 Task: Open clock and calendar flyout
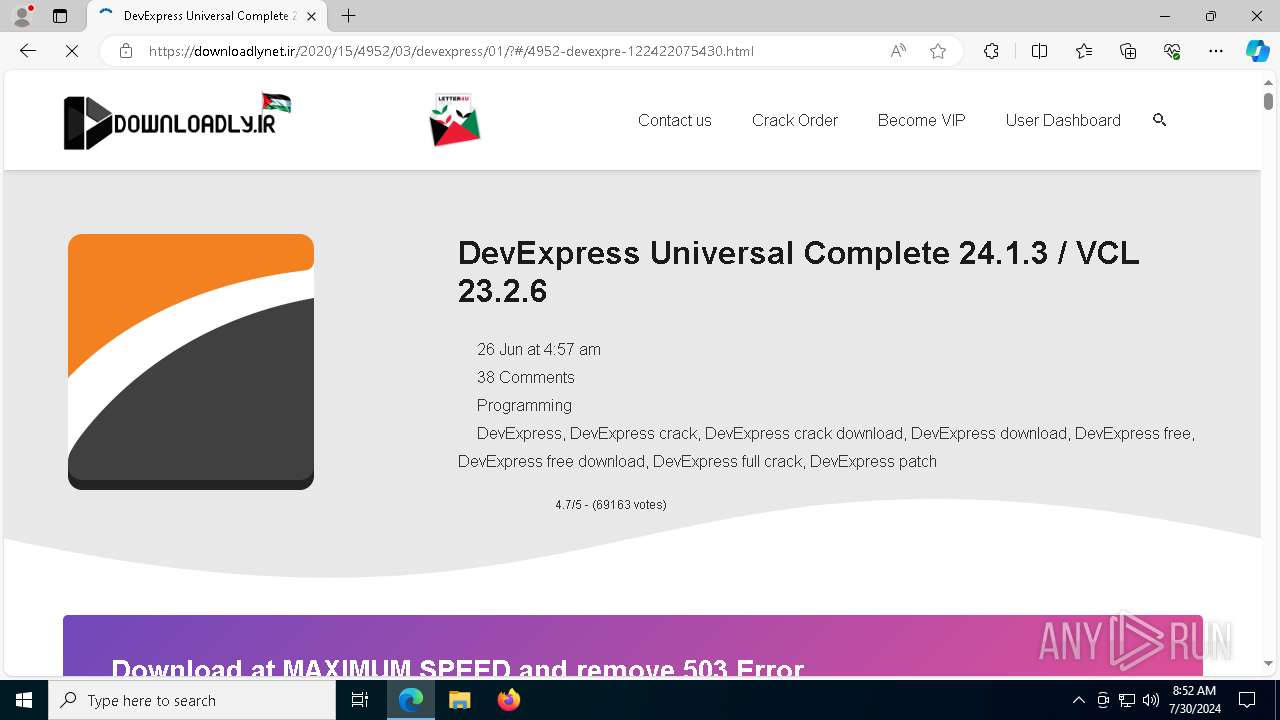[1194, 700]
